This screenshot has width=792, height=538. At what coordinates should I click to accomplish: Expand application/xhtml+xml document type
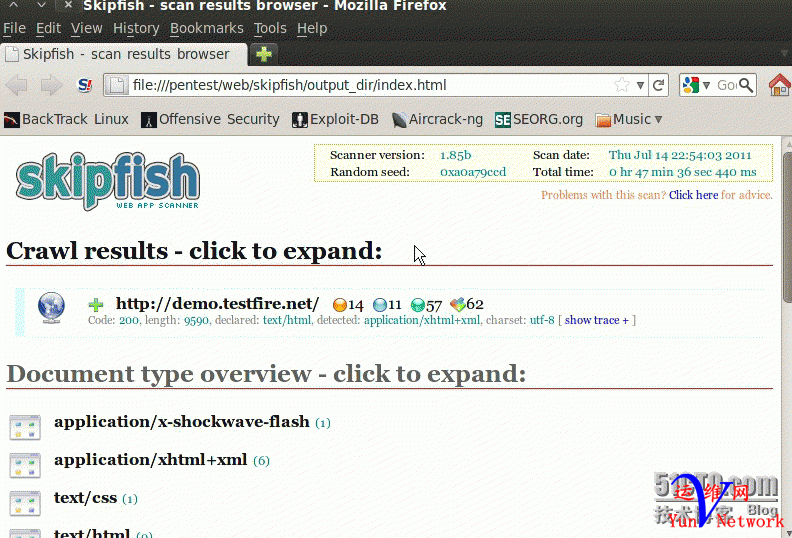(151, 460)
